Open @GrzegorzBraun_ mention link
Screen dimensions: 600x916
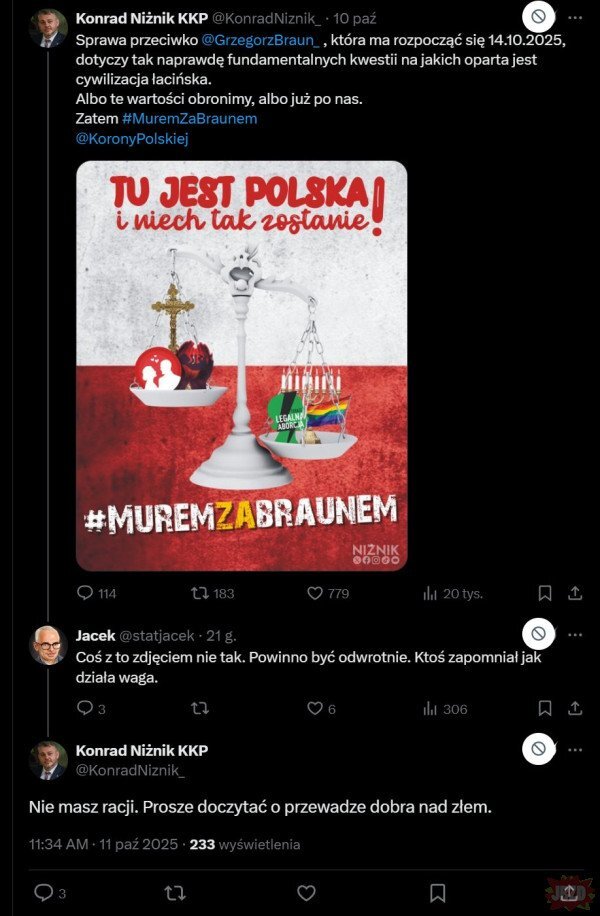pos(261,41)
